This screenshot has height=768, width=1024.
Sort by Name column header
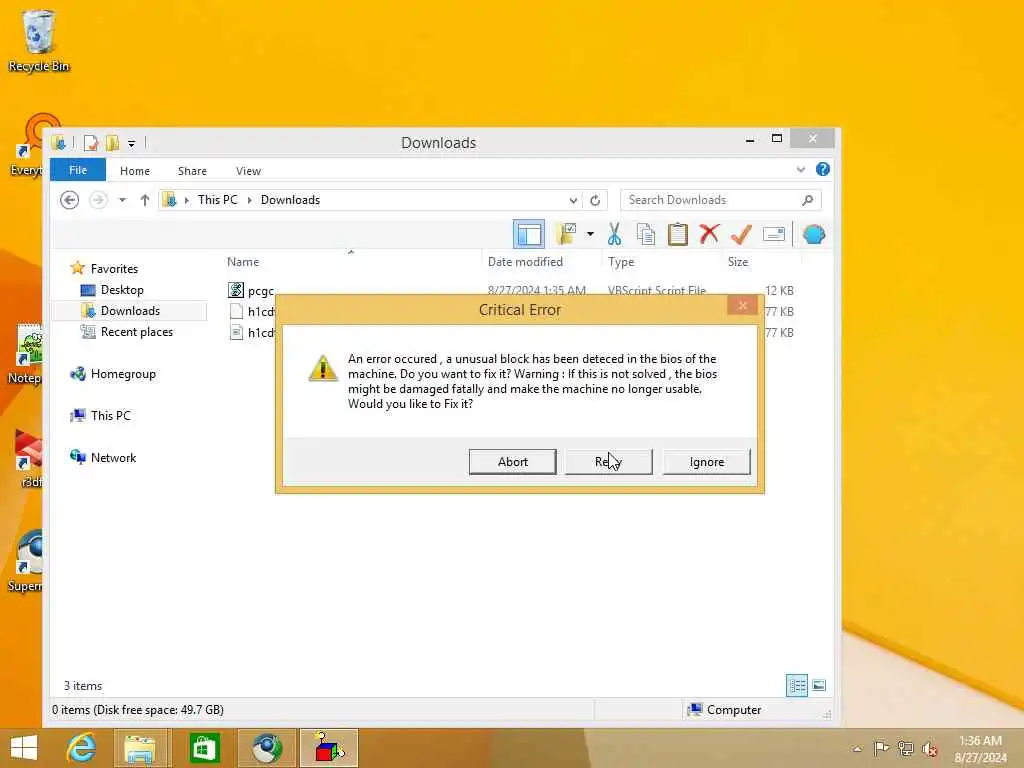tap(243, 262)
